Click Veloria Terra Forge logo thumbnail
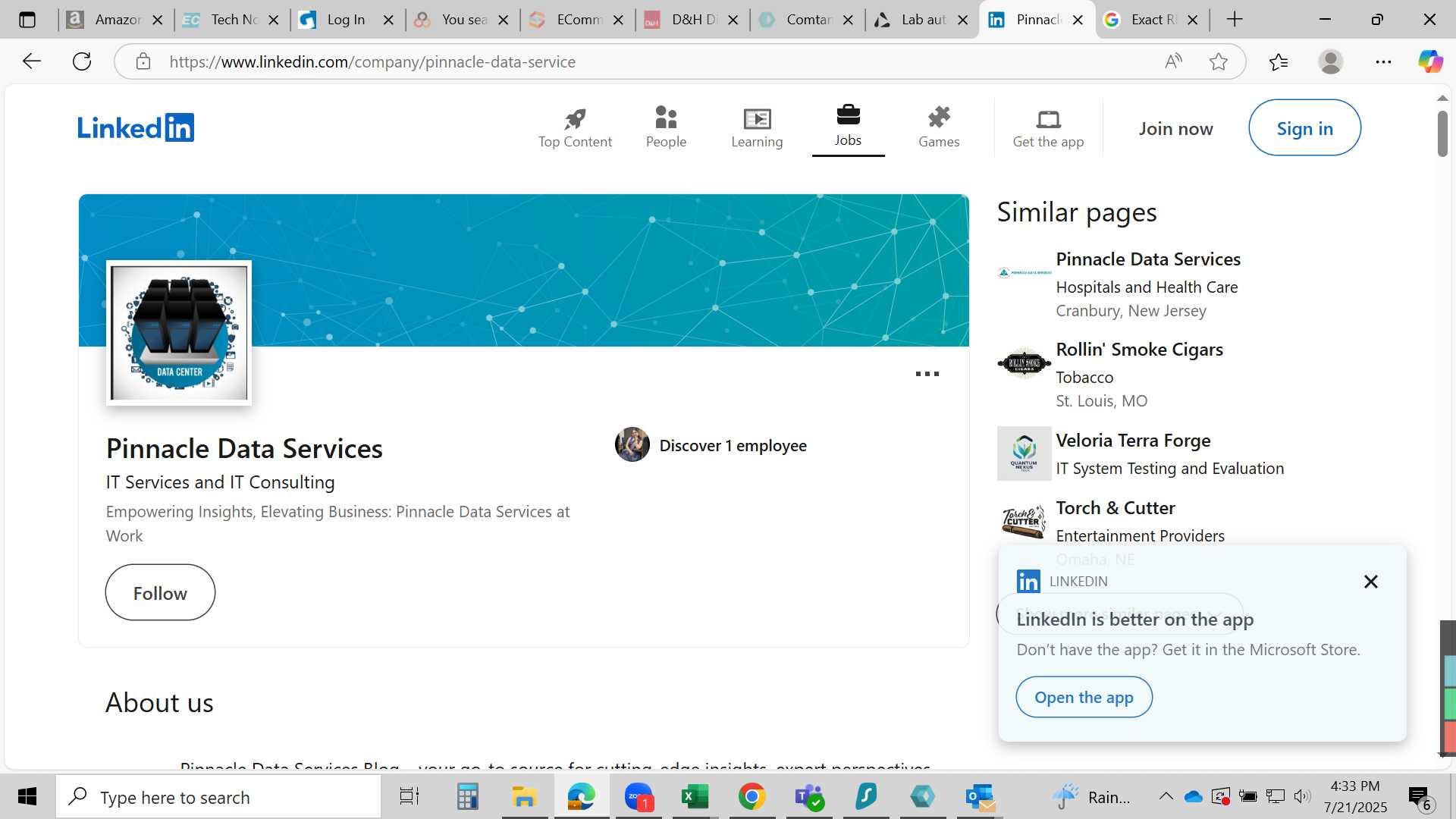Screen dimensions: 1456x819 tap(1024, 453)
